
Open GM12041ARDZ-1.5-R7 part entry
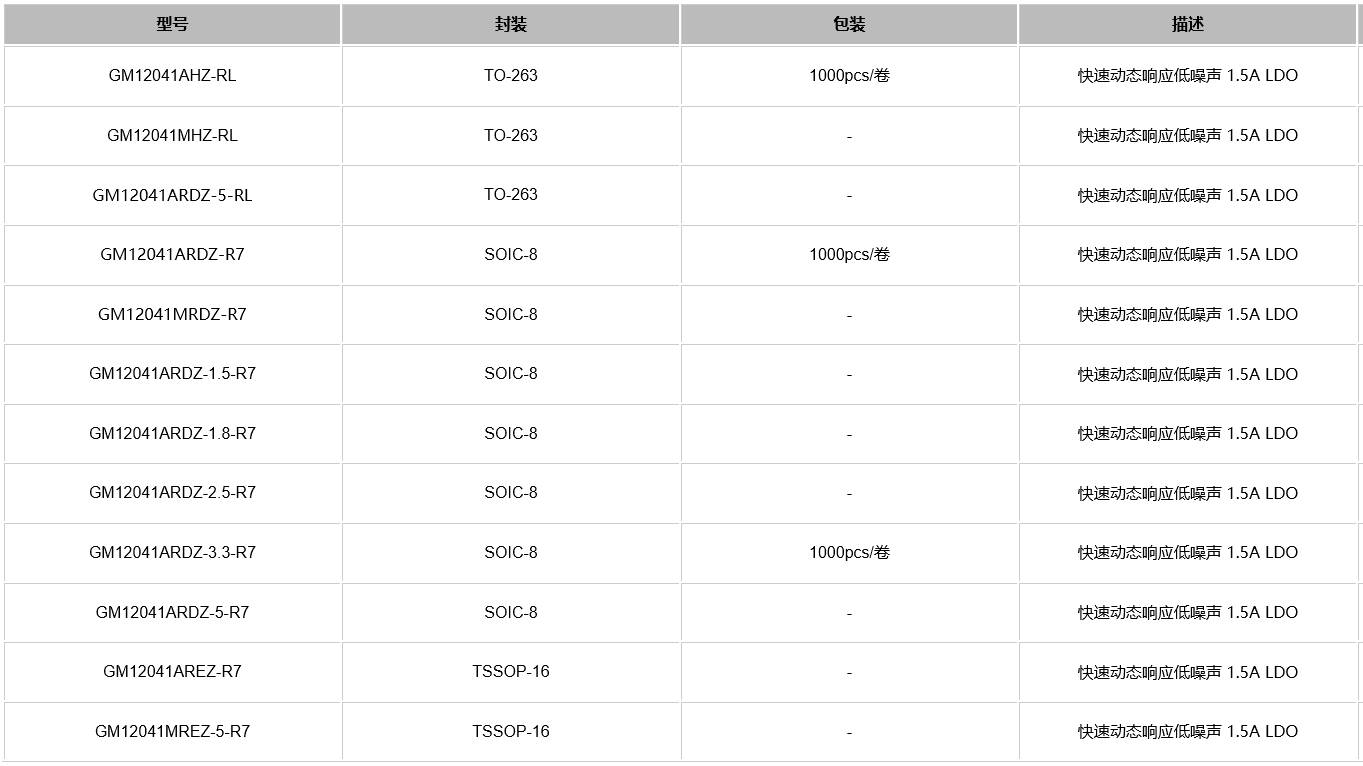pyautogui.click(x=172, y=374)
